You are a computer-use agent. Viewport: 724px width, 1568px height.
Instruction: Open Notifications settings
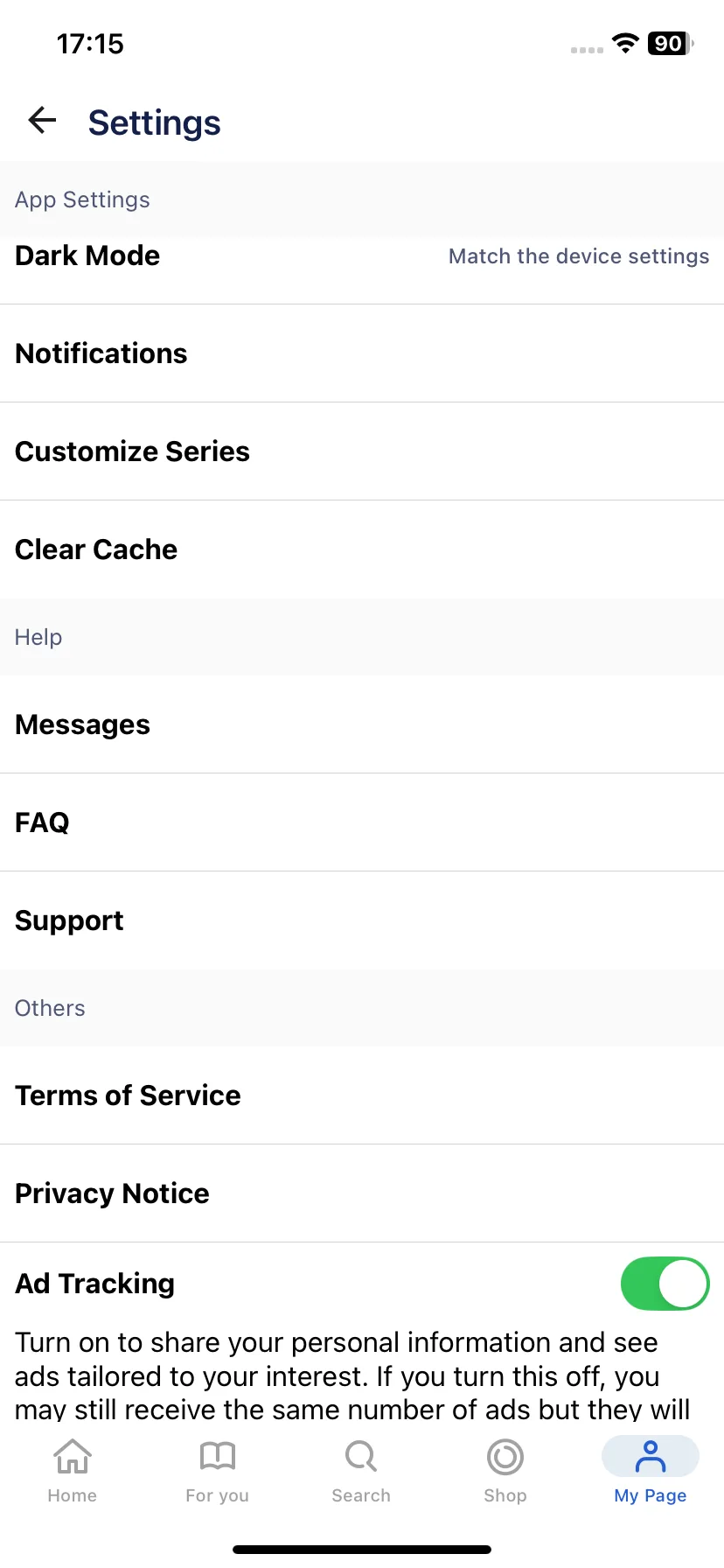362,353
